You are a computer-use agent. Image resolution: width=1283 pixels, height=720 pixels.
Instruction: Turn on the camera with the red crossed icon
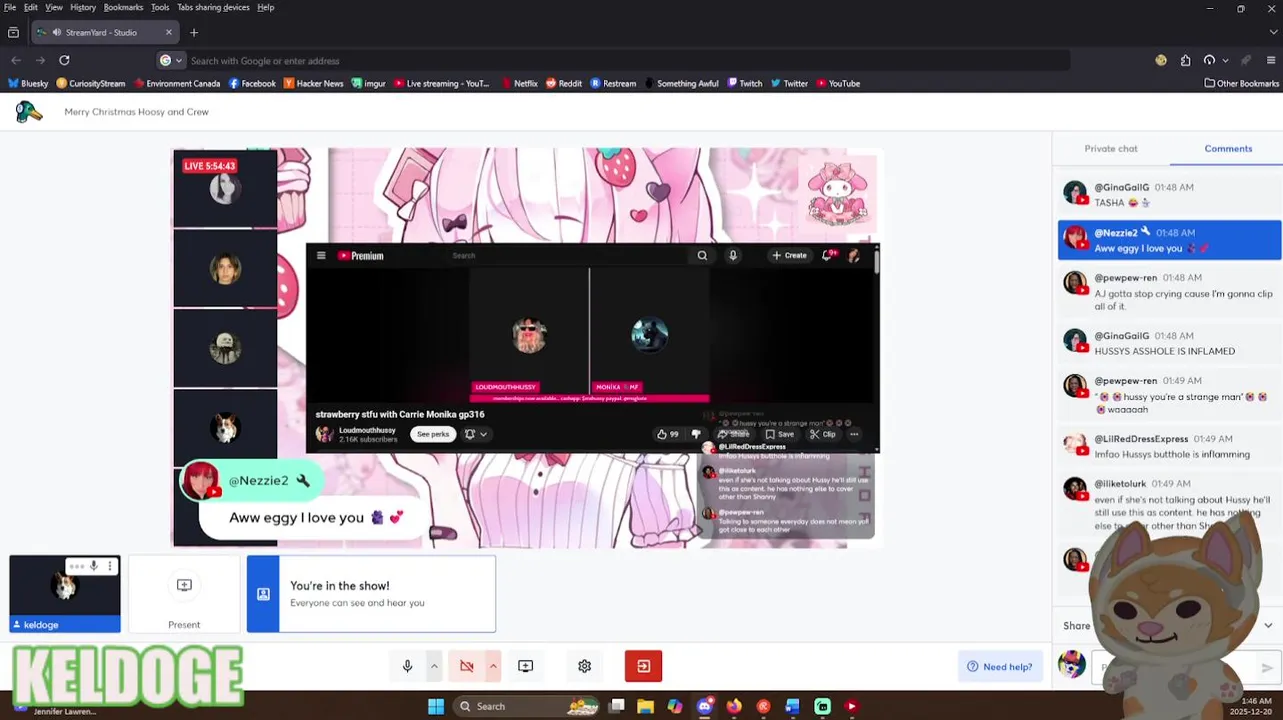pyautogui.click(x=466, y=666)
